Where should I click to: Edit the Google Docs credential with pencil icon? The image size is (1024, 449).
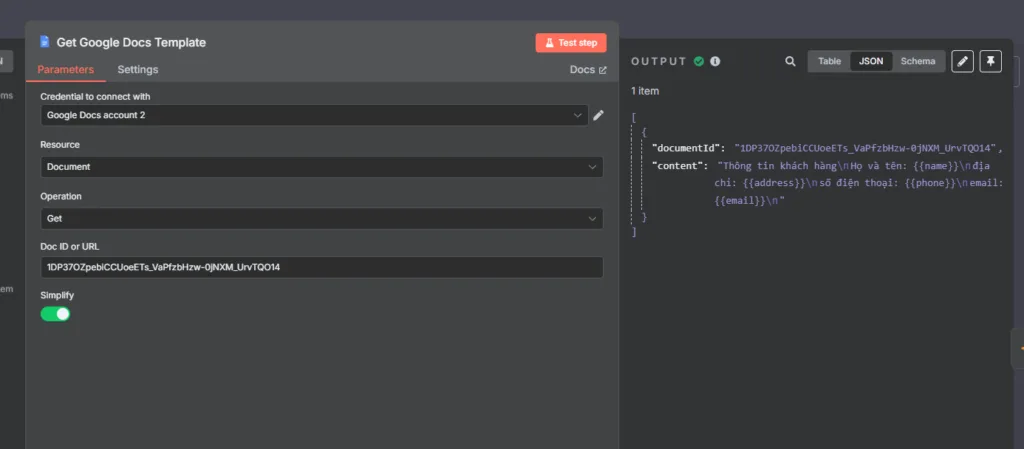(x=598, y=115)
